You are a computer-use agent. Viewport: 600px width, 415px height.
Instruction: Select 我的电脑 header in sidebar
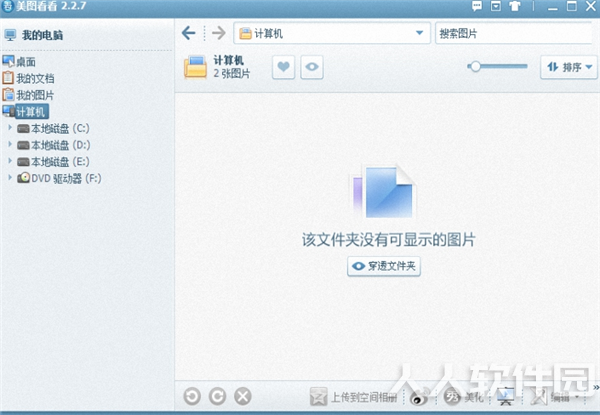33,35
